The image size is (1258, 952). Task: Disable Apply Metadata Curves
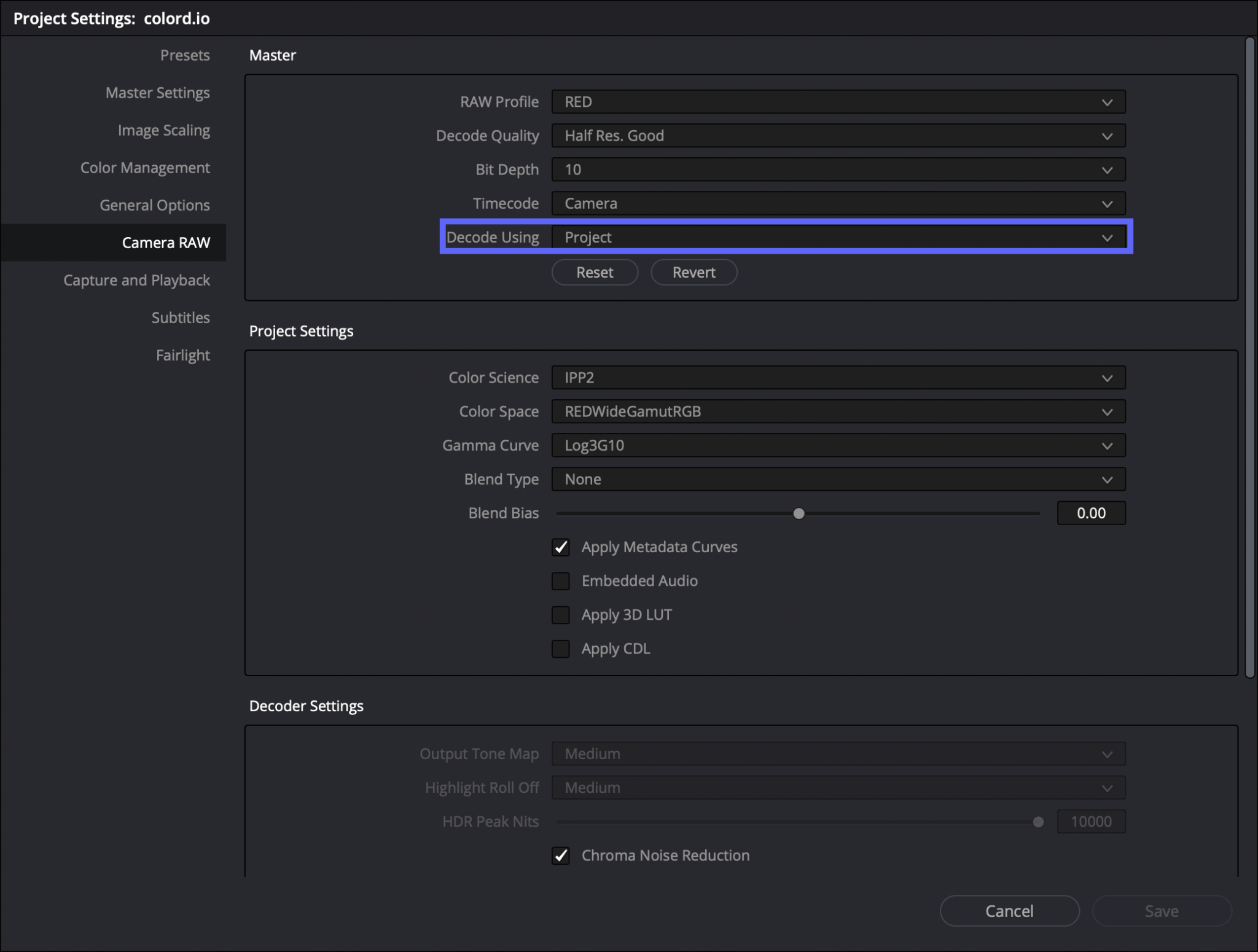(x=561, y=547)
